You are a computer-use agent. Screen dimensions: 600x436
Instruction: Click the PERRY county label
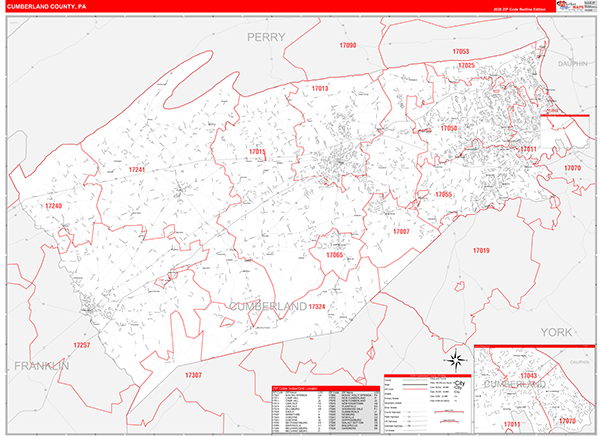(x=266, y=37)
